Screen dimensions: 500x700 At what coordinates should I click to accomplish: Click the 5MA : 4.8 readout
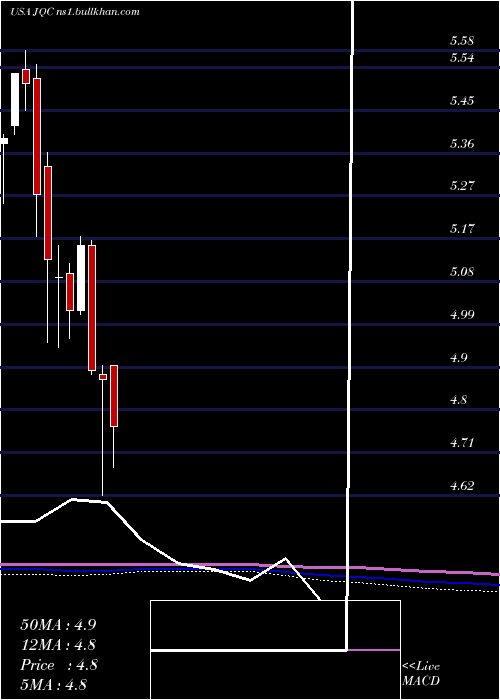[53, 684]
